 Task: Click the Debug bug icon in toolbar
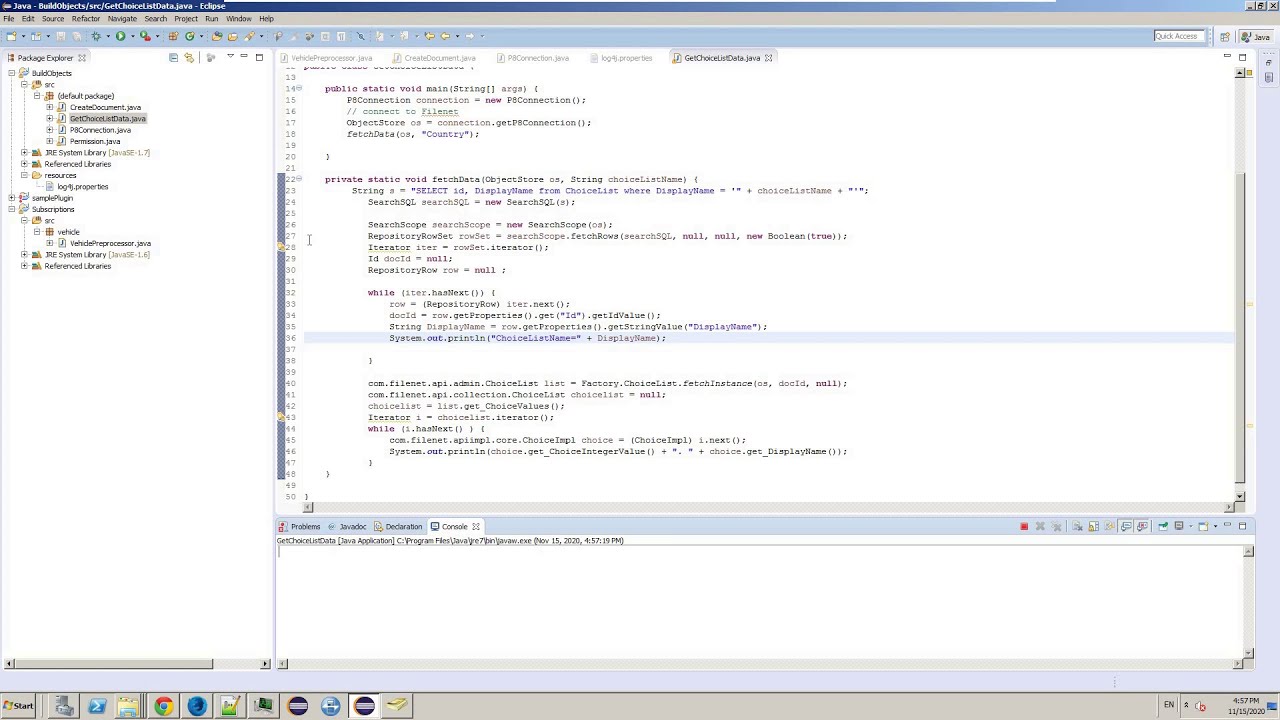(x=96, y=36)
